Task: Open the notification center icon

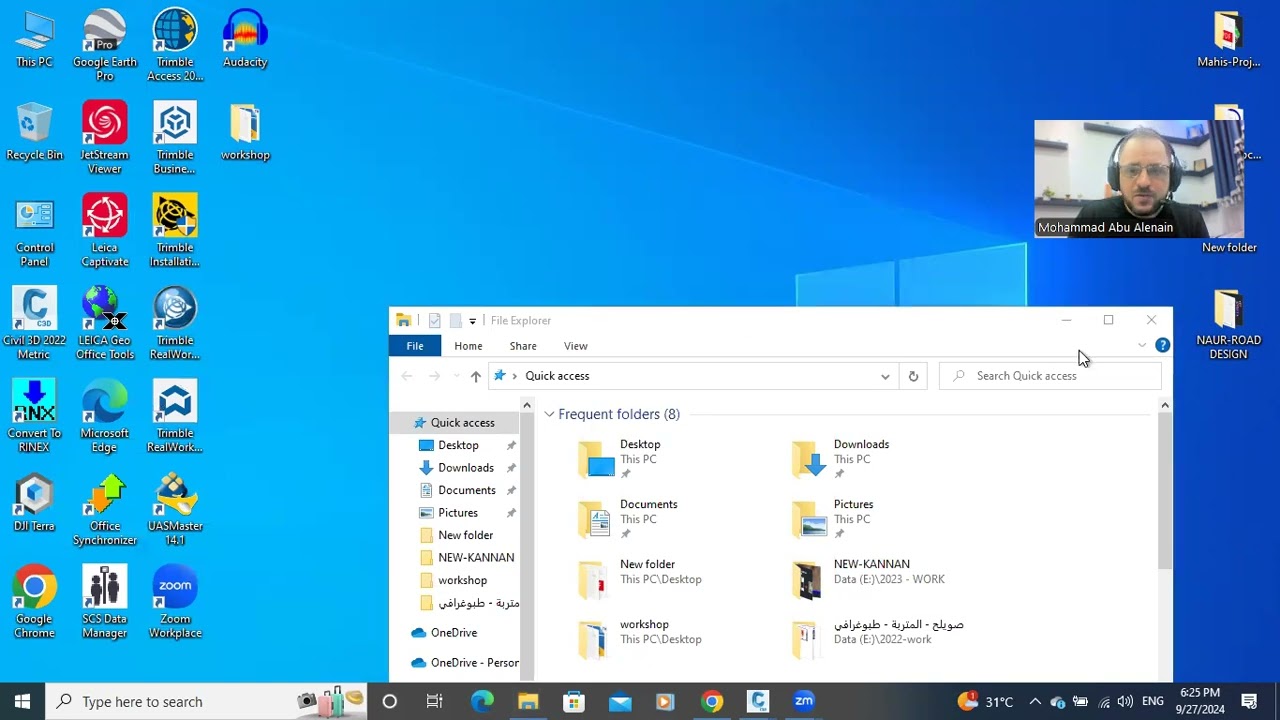Action: (1249, 701)
